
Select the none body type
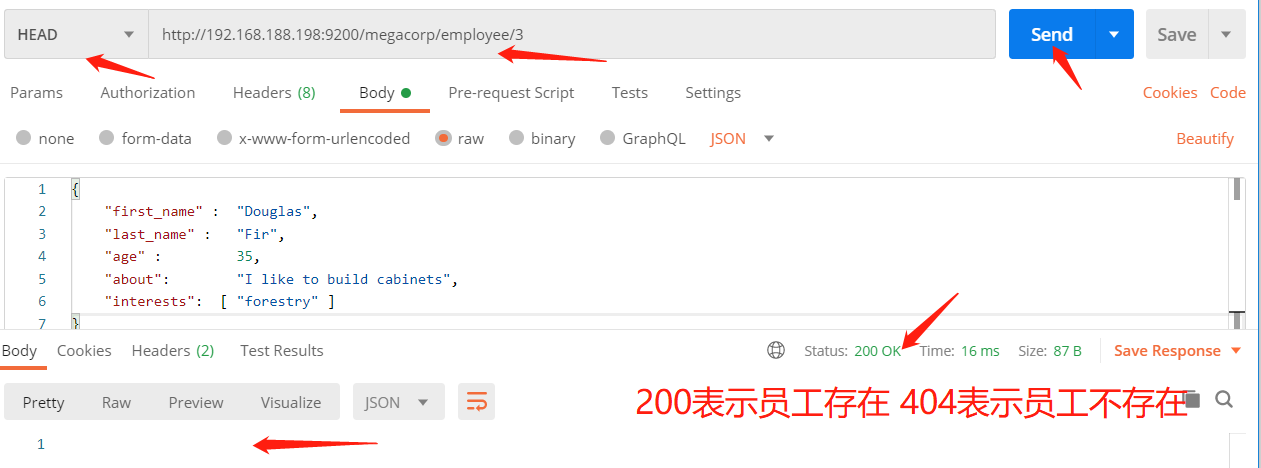45,138
